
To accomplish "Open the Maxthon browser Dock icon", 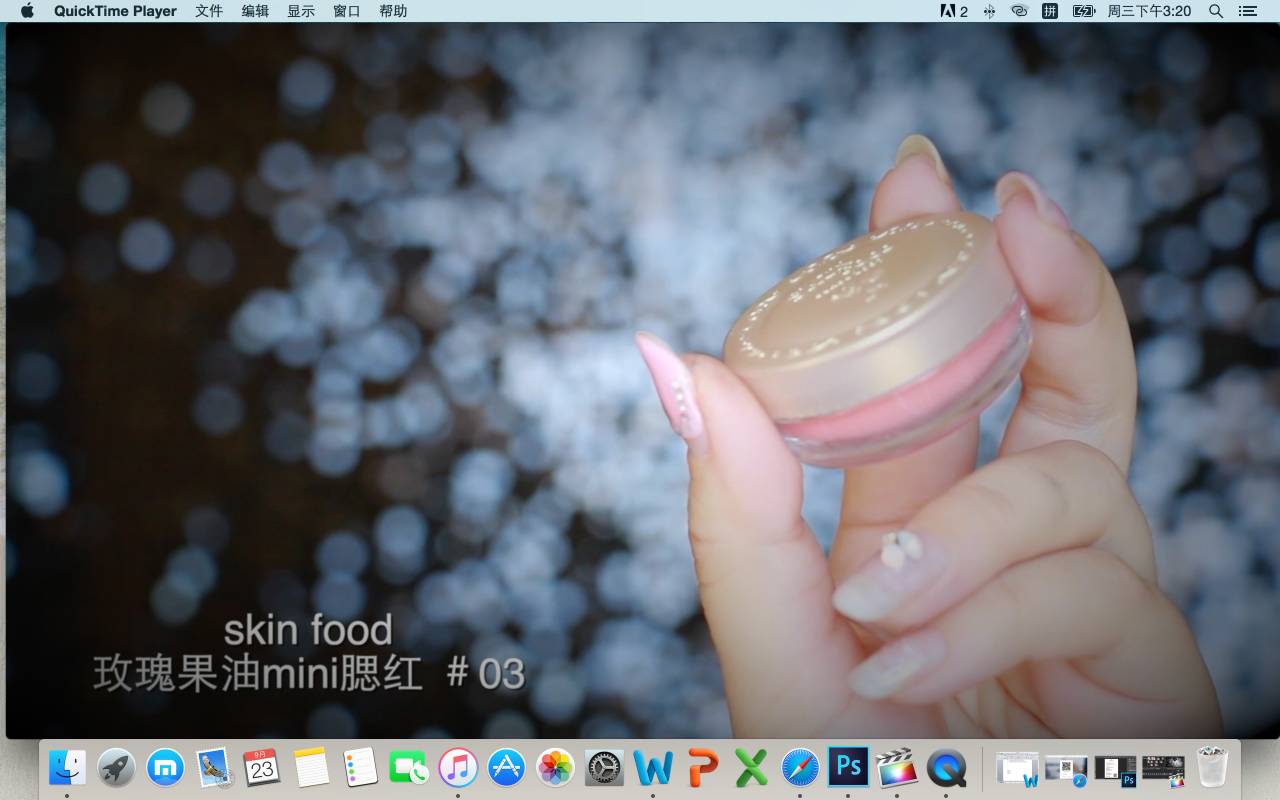I will coord(165,768).
